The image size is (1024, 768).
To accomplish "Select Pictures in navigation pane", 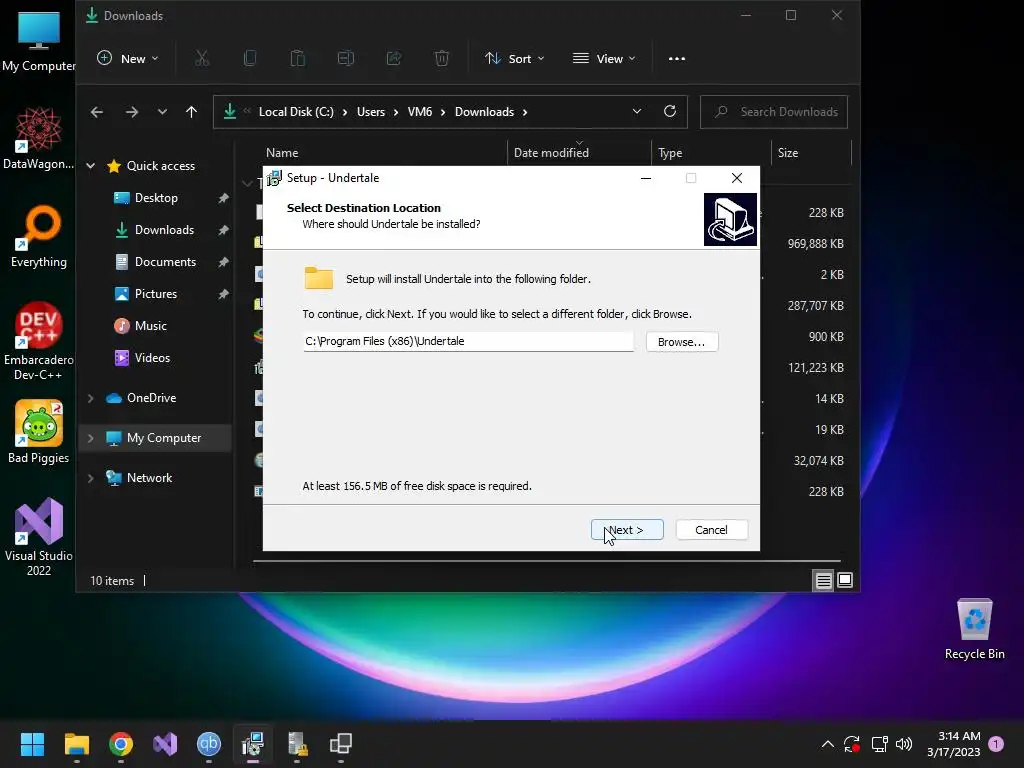I will coord(155,294).
